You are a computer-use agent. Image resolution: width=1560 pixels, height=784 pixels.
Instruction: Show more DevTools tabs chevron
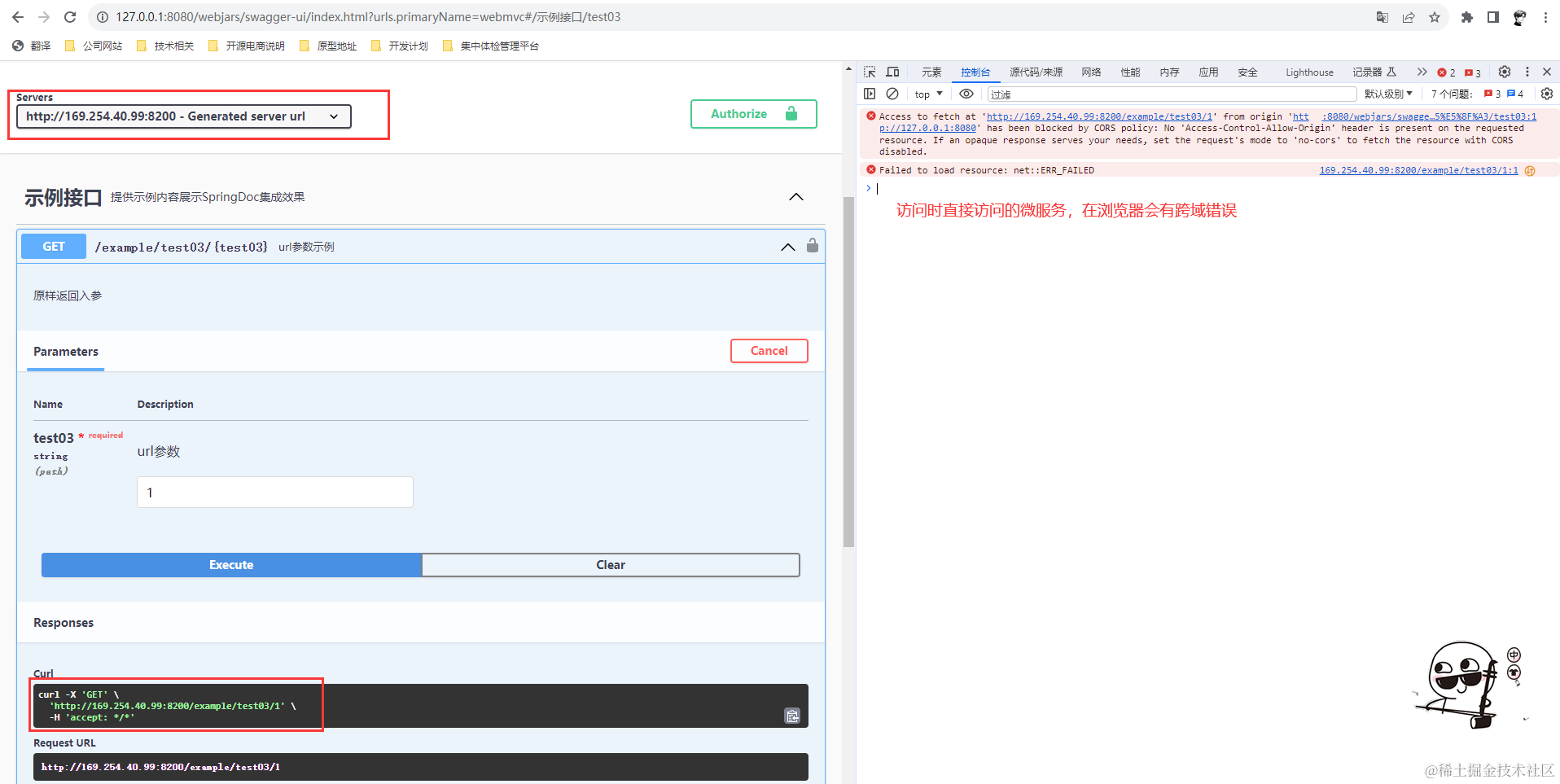(x=1422, y=72)
